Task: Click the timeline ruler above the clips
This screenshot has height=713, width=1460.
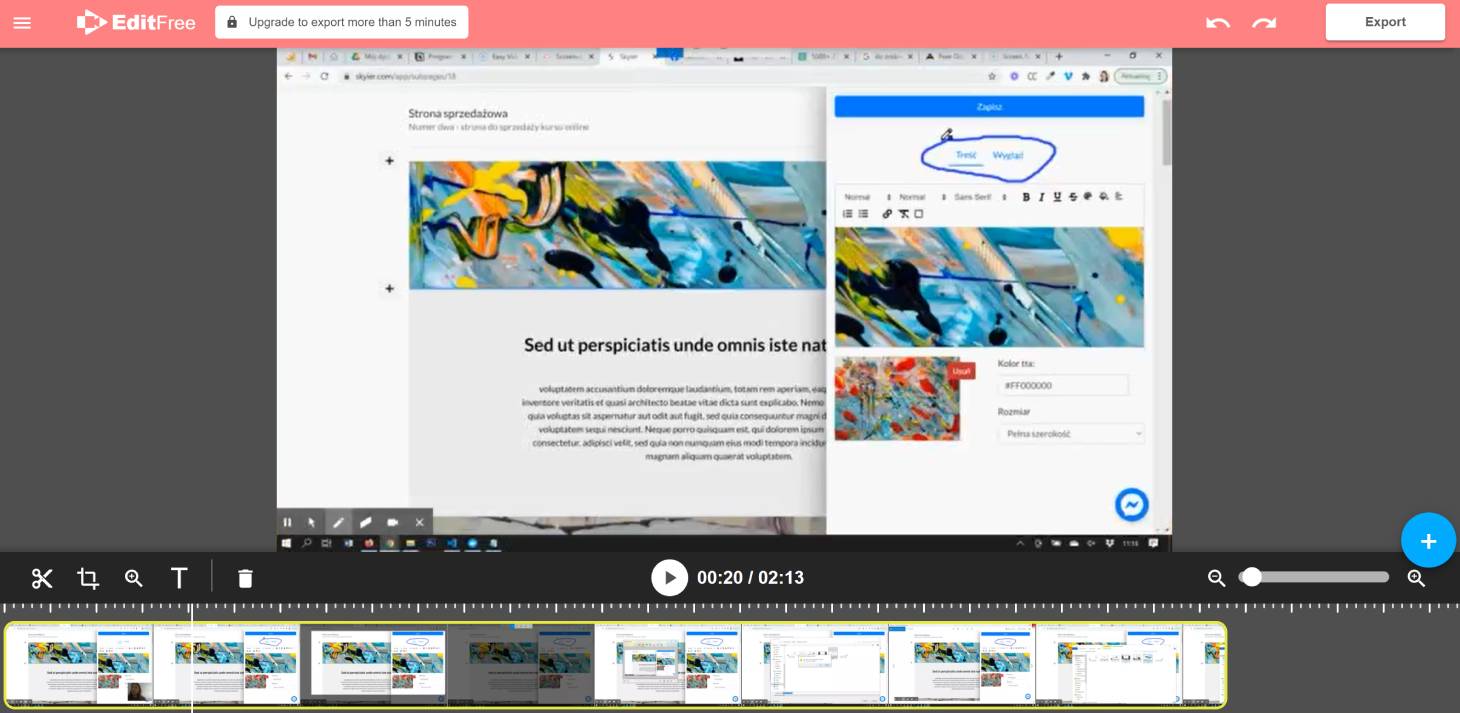Action: 700,608
